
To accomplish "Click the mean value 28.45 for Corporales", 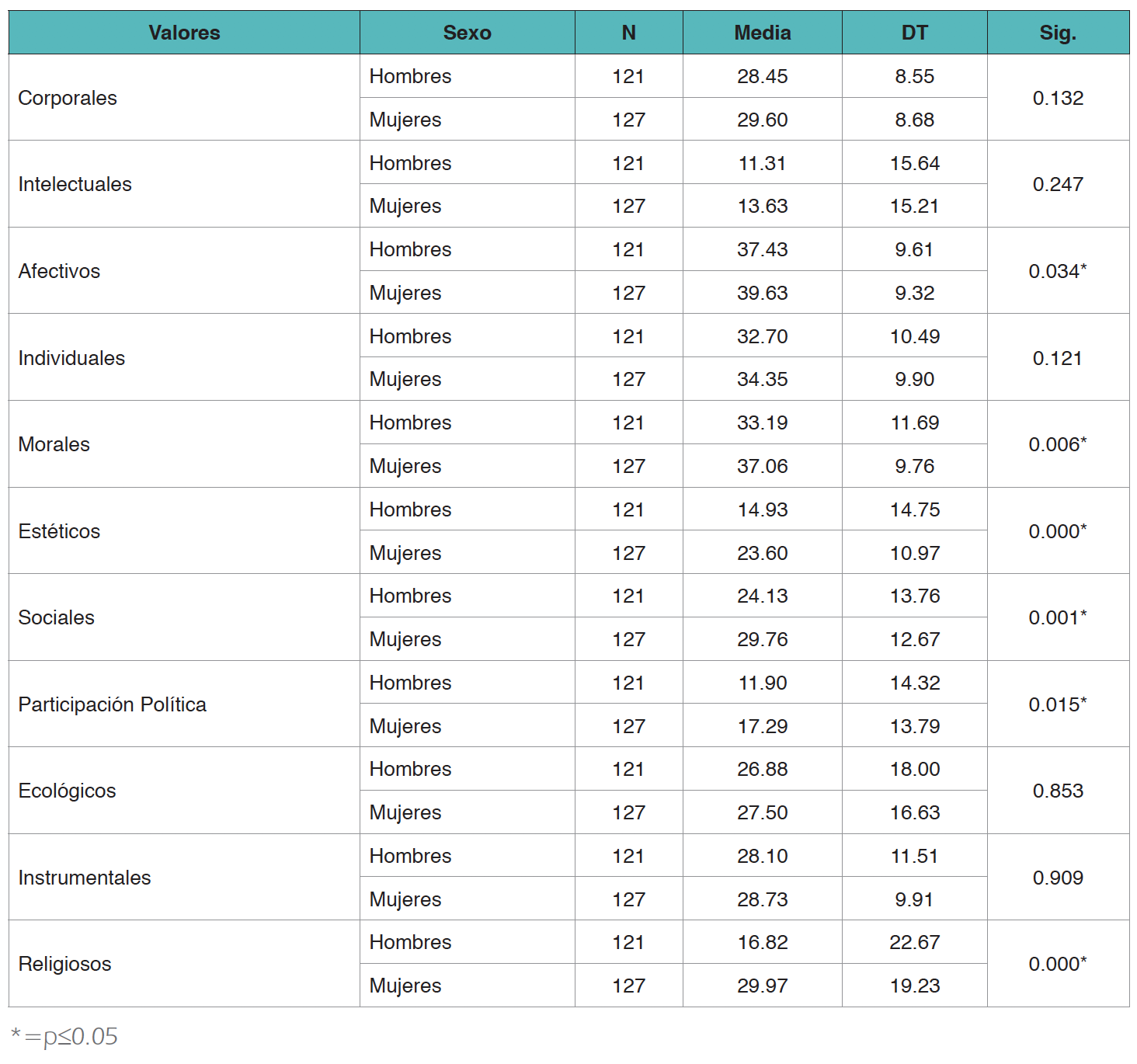I will 762,76.
